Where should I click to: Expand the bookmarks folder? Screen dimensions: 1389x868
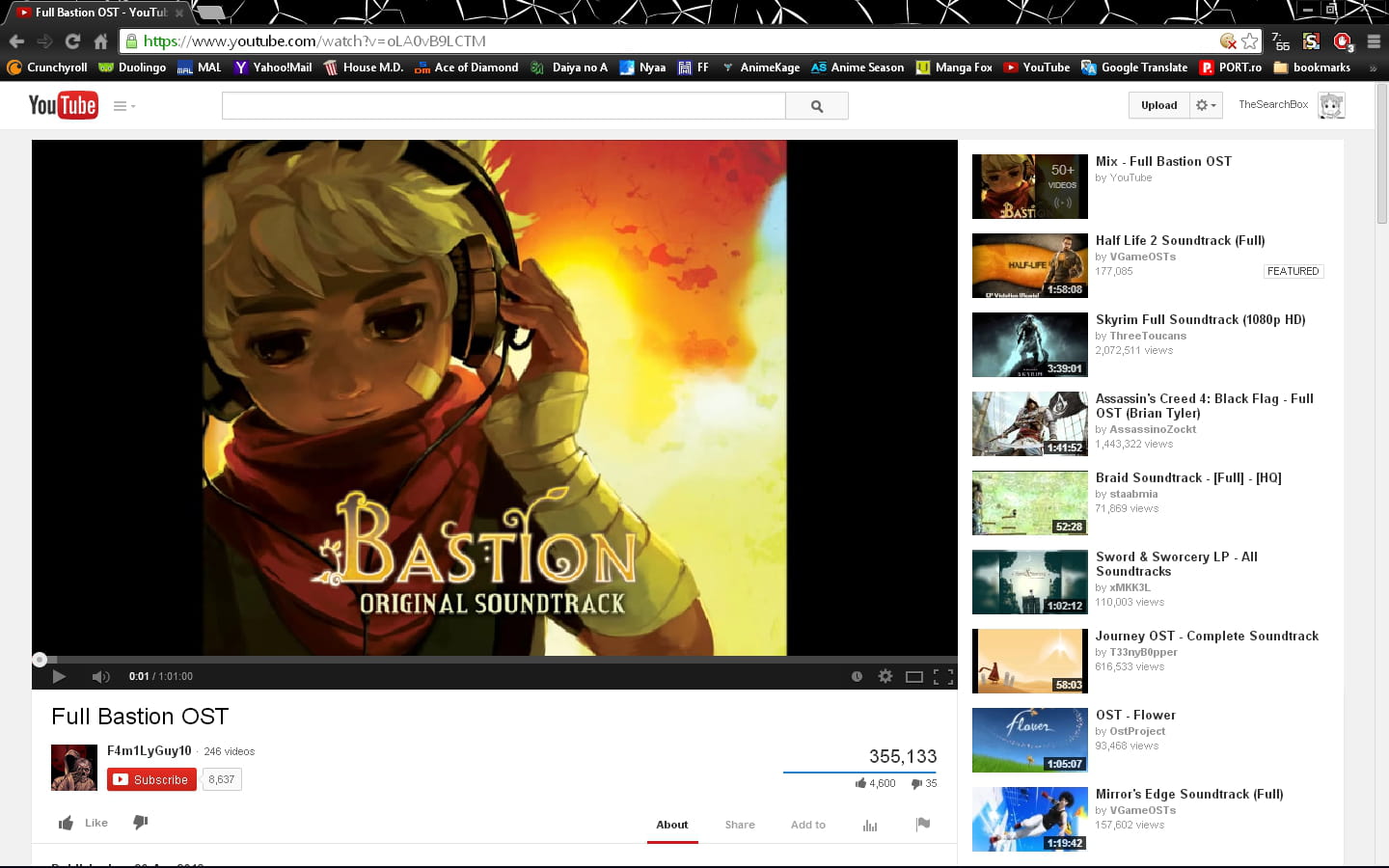tap(1312, 68)
